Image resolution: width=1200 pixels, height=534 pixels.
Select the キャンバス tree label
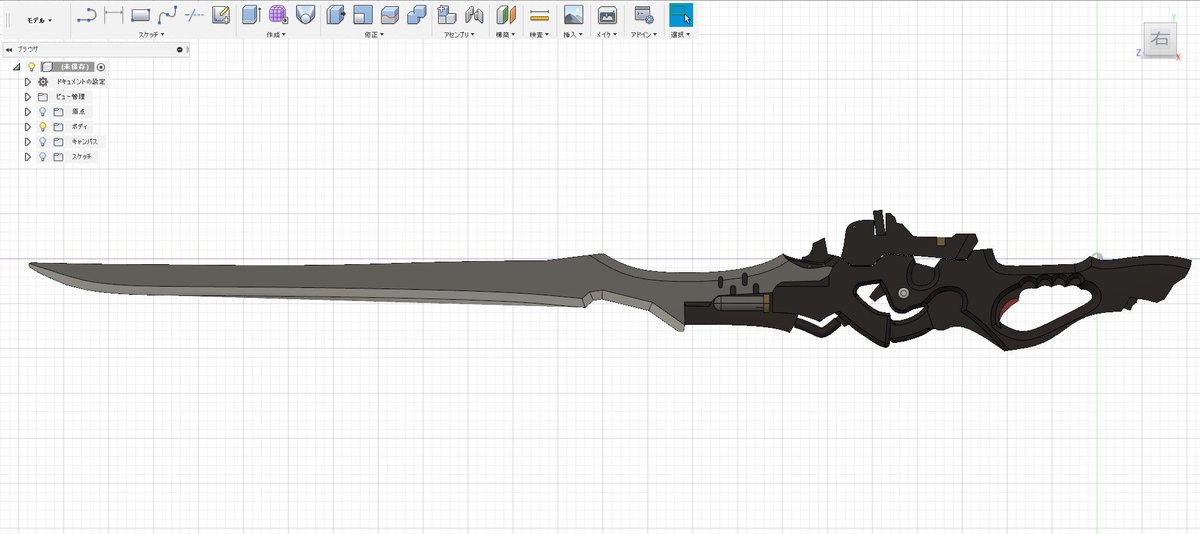[x=84, y=142]
